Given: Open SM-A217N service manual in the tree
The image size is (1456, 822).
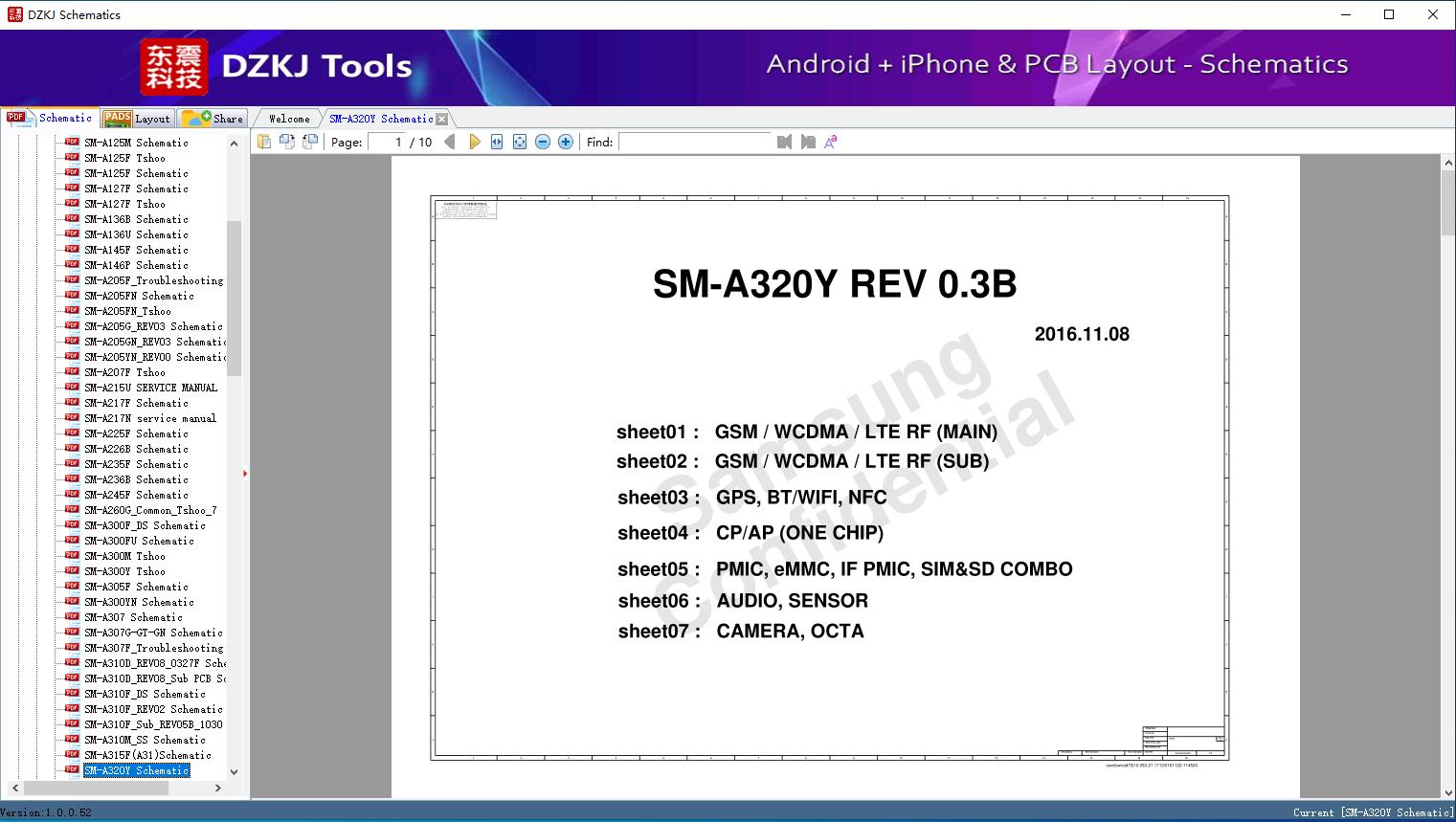Looking at the screenshot, I should pyautogui.click(x=150, y=418).
